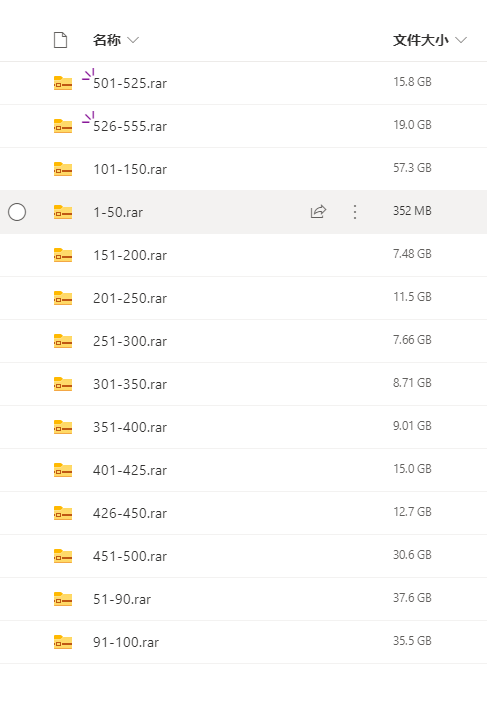Expand the 文件大小 column sort dropdown arrow
The image size is (487, 723).
point(461,40)
